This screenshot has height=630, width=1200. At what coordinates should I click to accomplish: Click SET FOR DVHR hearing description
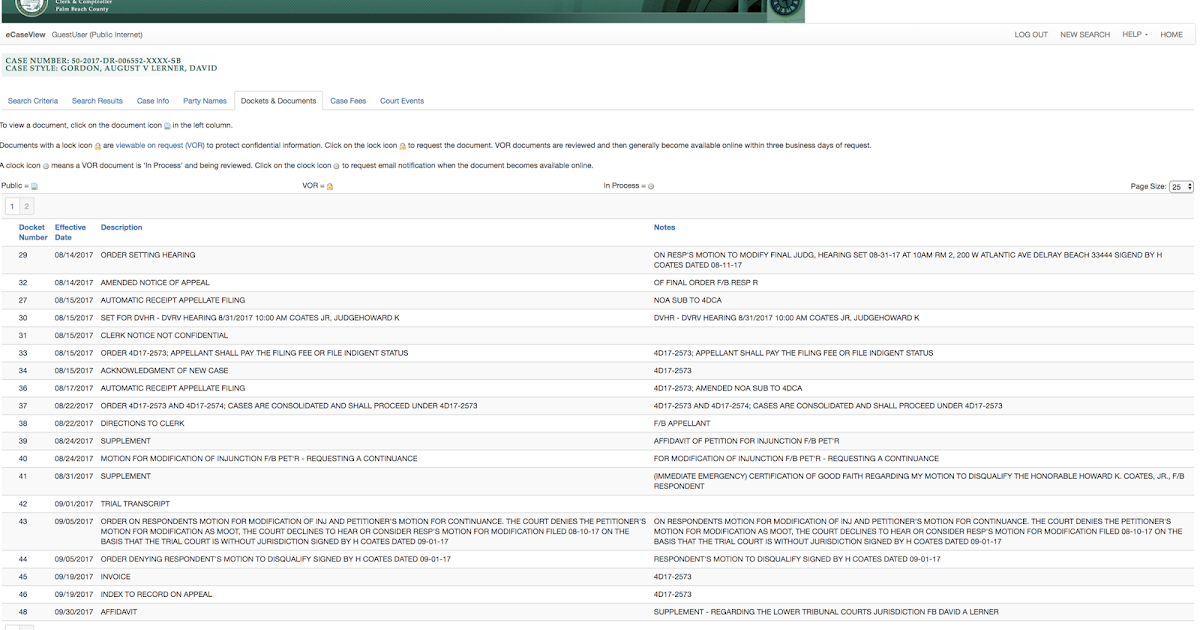tap(250, 318)
